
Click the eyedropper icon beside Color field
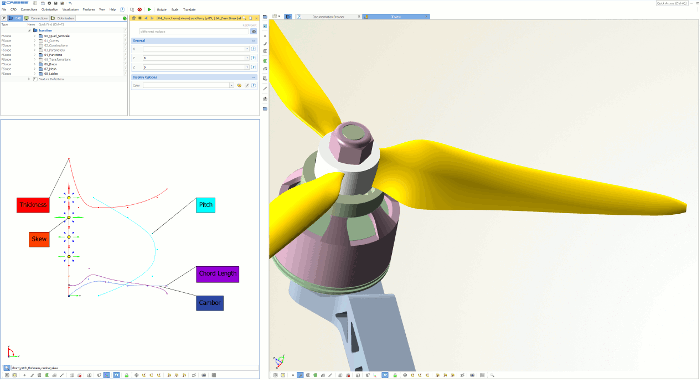[247, 85]
